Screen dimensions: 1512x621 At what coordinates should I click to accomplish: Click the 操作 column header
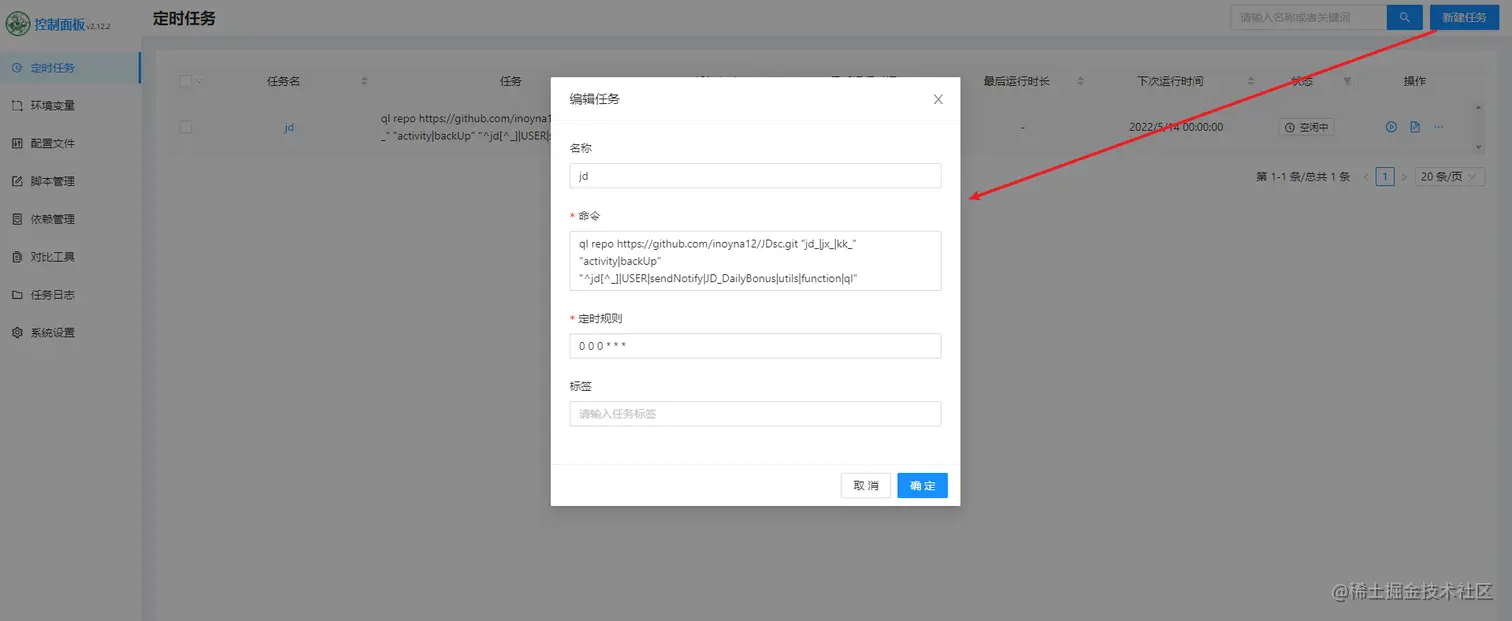pos(1415,82)
